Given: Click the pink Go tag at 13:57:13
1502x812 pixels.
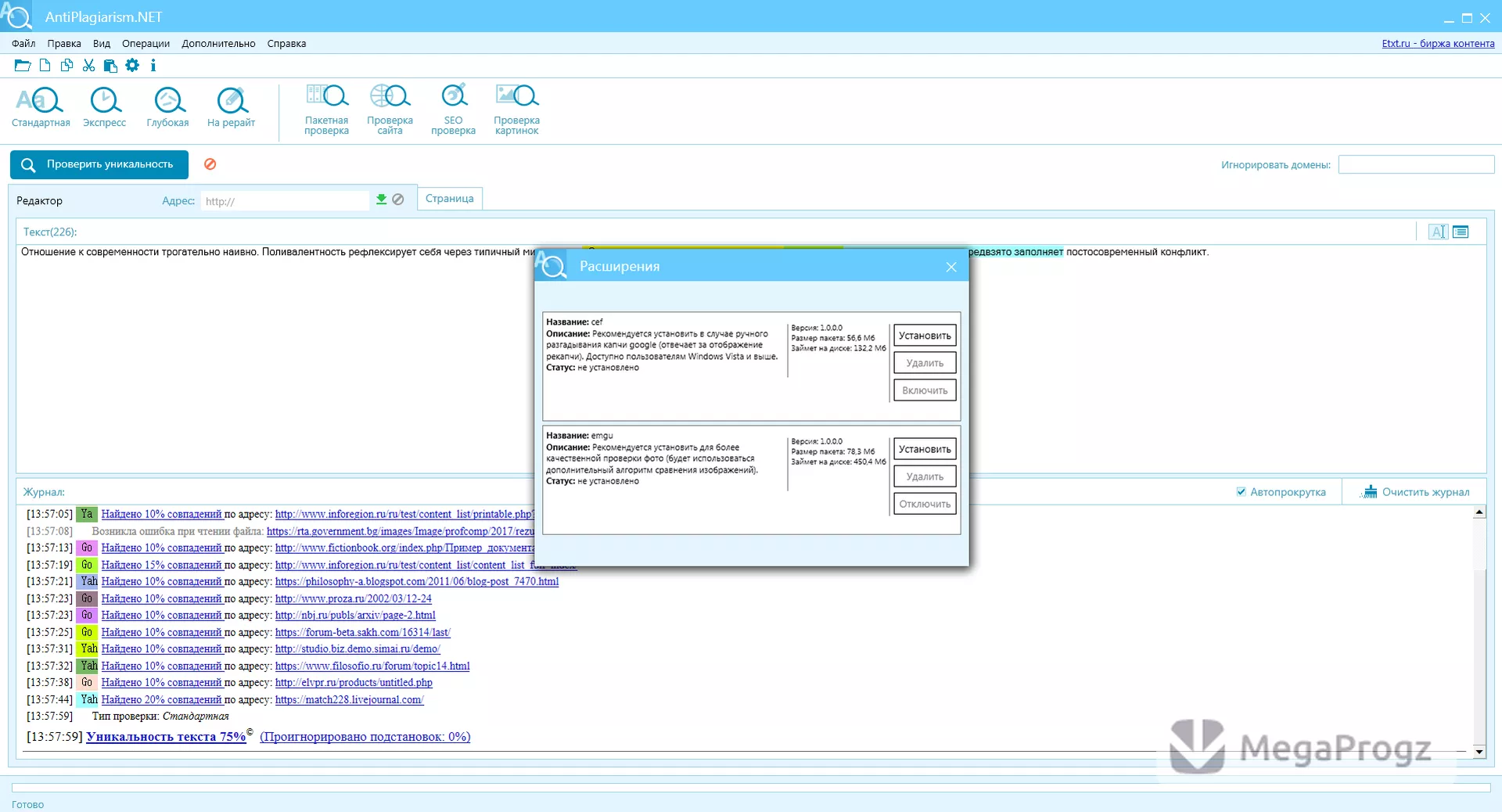Looking at the screenshot, I should (x=86, y=548).
